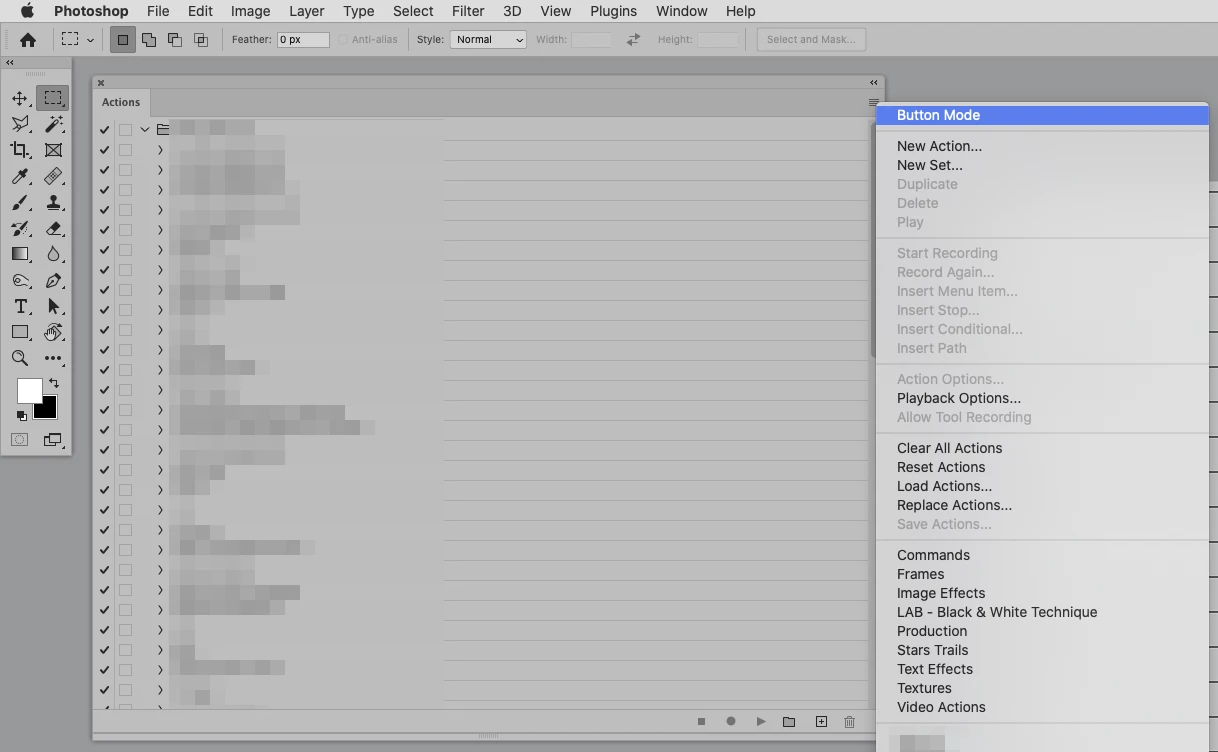Stop recording in the Actions panel

pos(702,721)
